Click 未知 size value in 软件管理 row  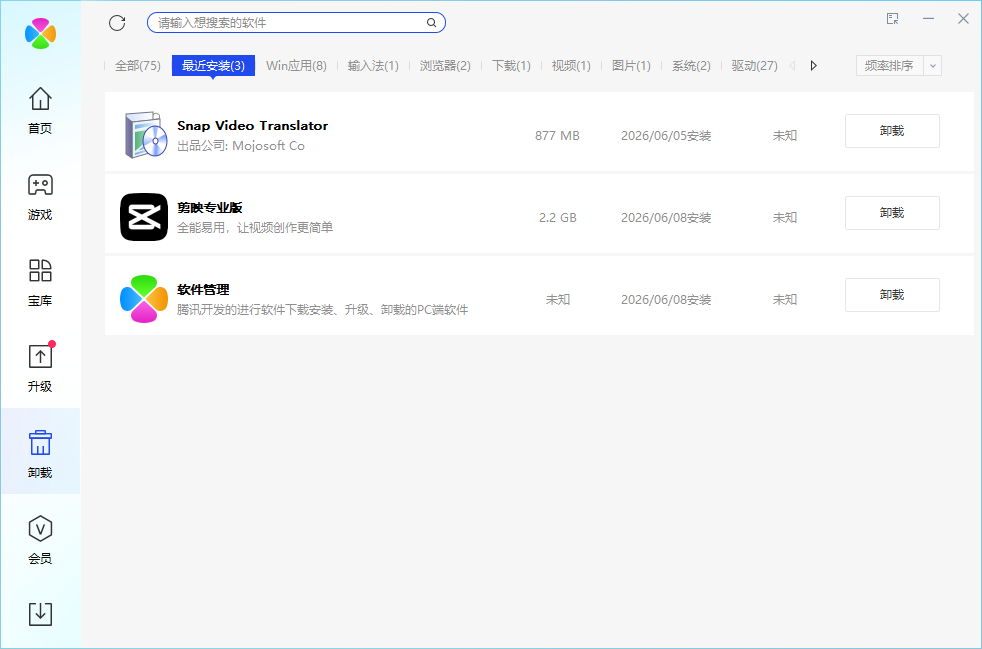tap(557, 299)
